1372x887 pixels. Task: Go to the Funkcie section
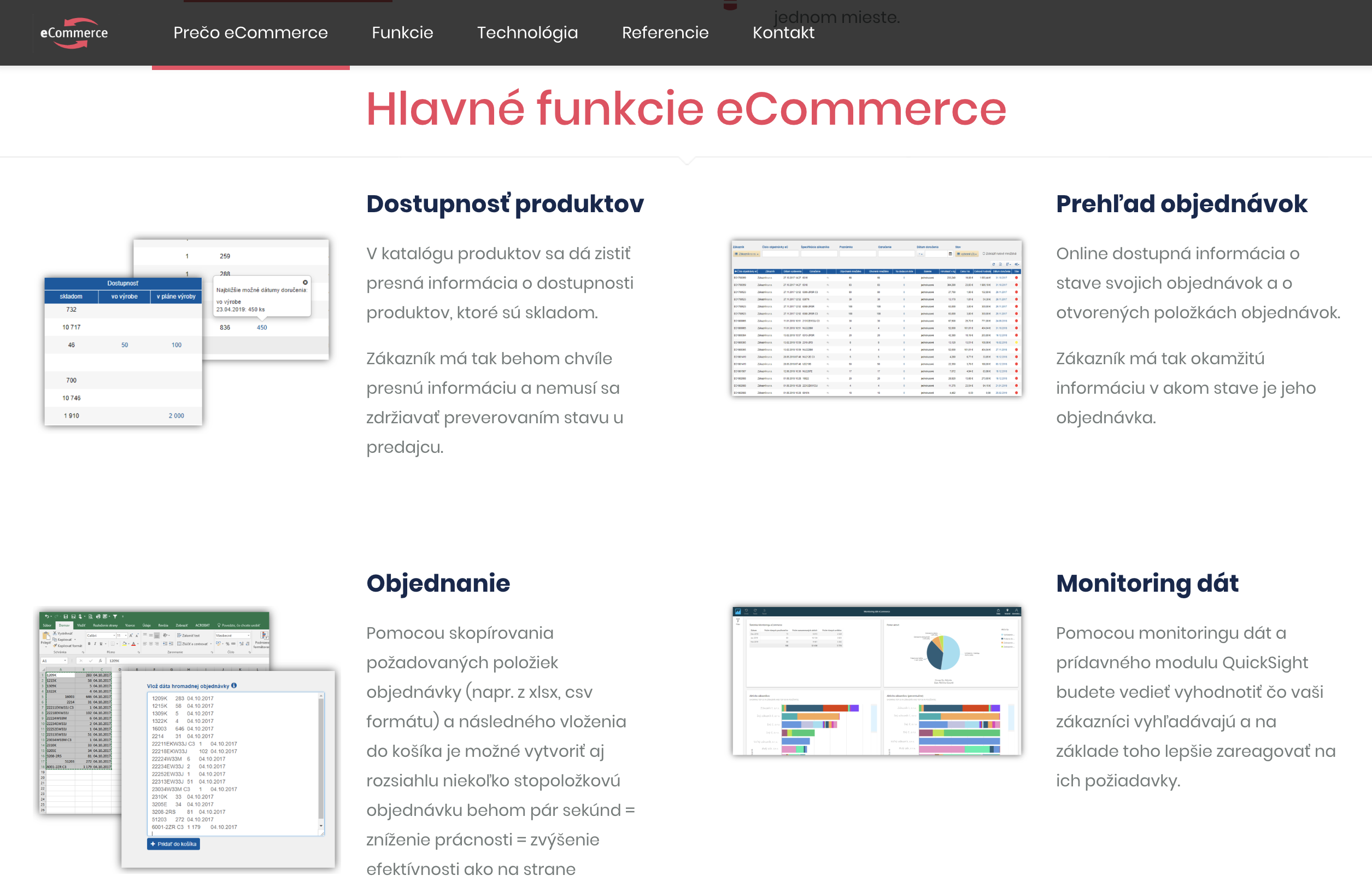click(x=402, y=33)
